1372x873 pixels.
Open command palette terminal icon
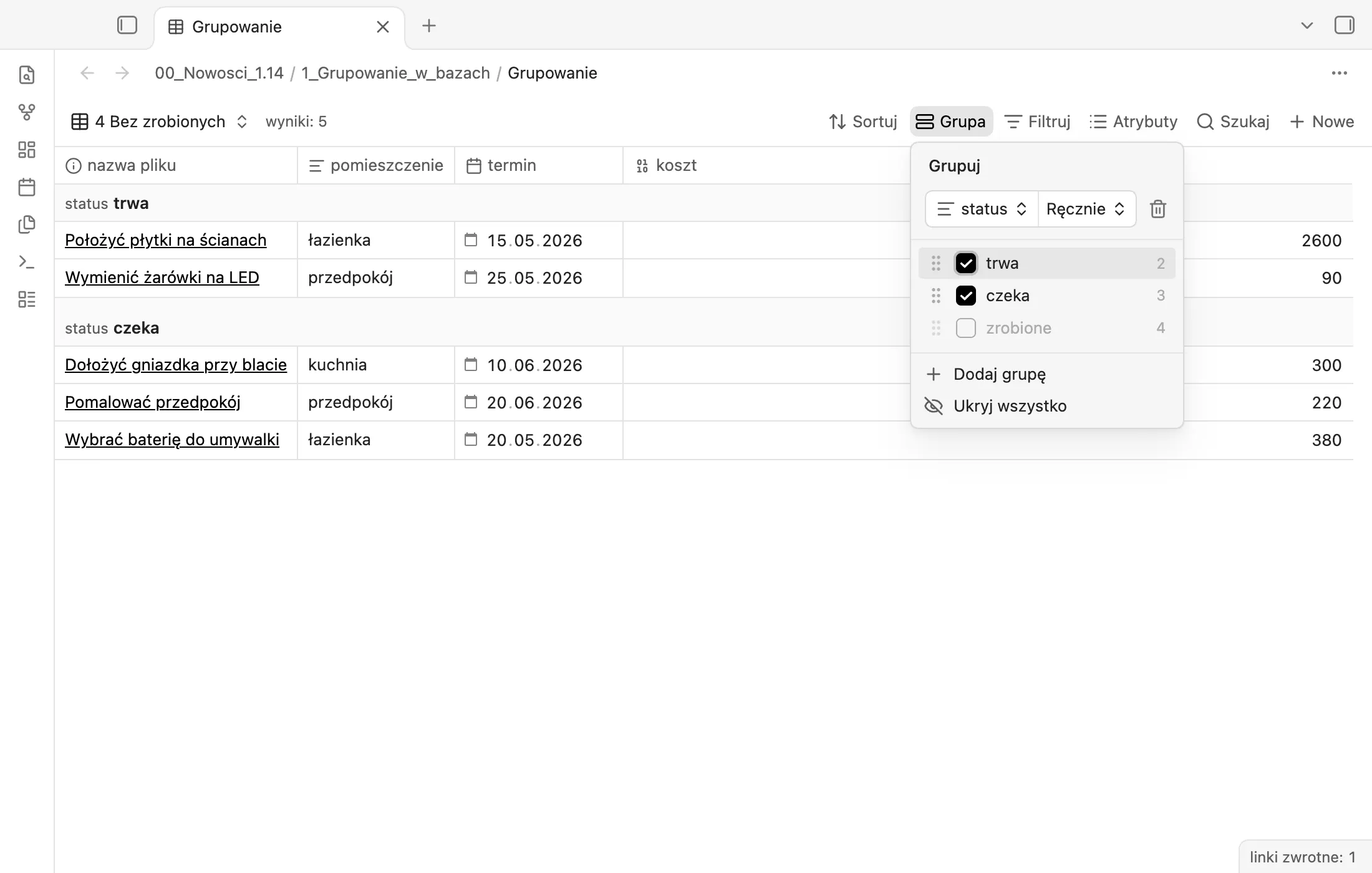coord(27,262)
